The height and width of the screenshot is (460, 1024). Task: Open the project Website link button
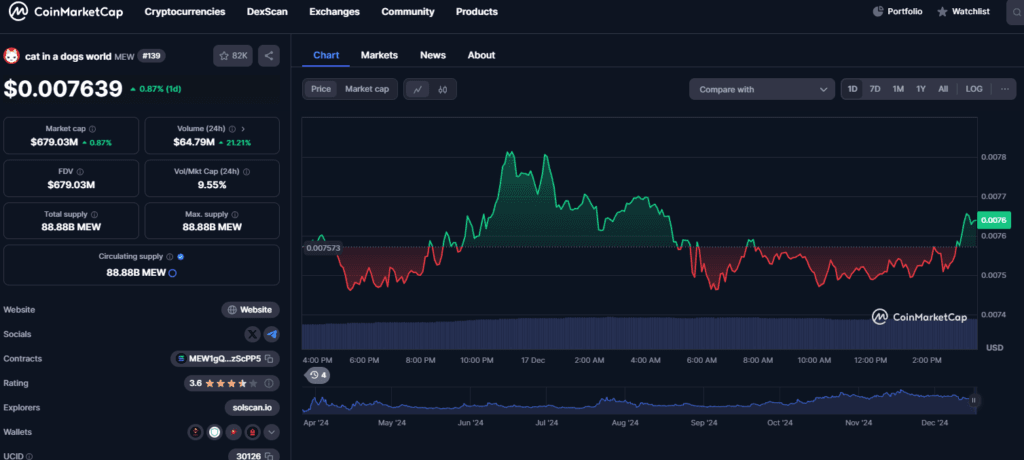[250, 310]
